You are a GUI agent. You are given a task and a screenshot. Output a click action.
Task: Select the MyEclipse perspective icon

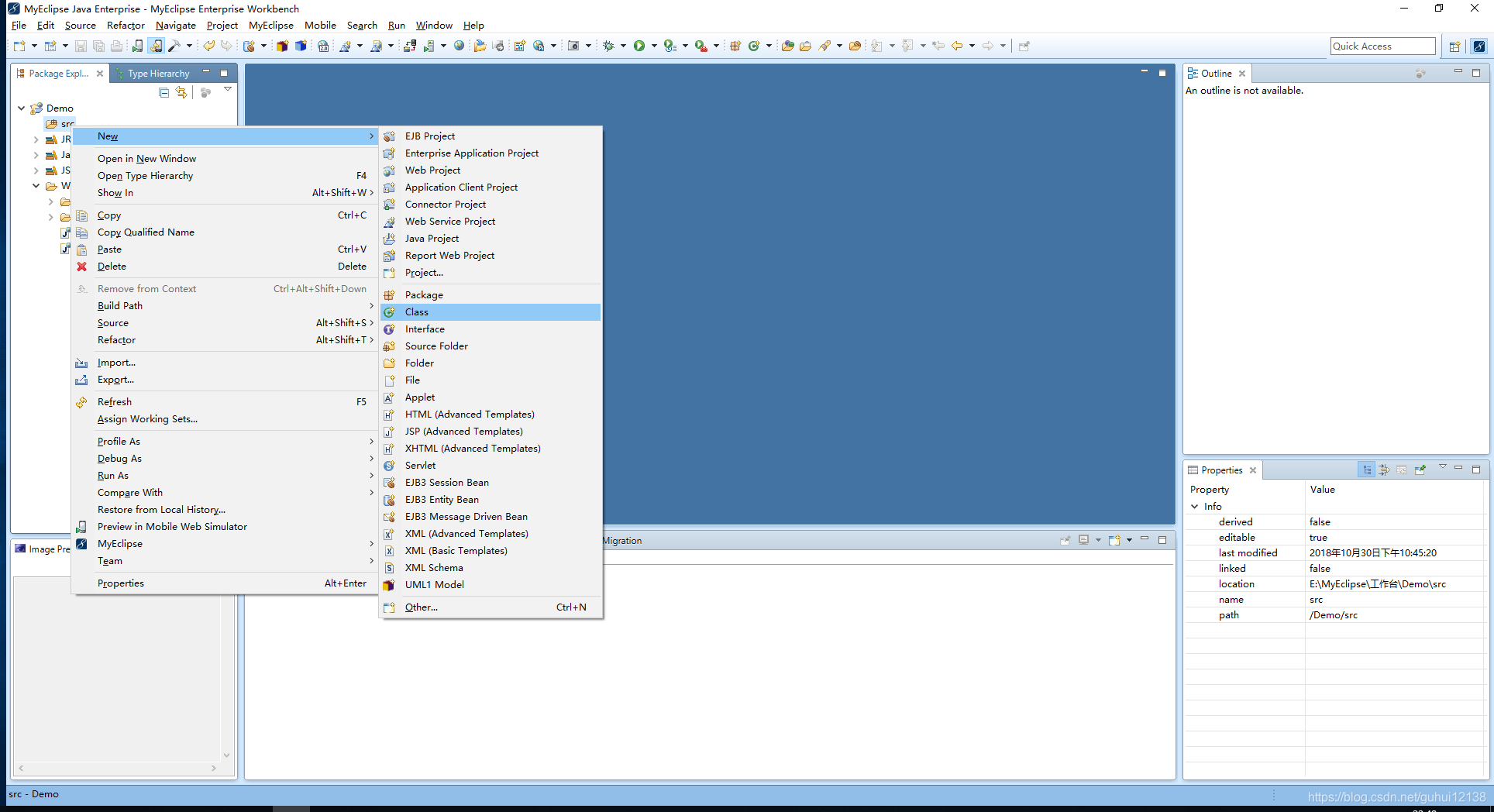coord(1479,46)
